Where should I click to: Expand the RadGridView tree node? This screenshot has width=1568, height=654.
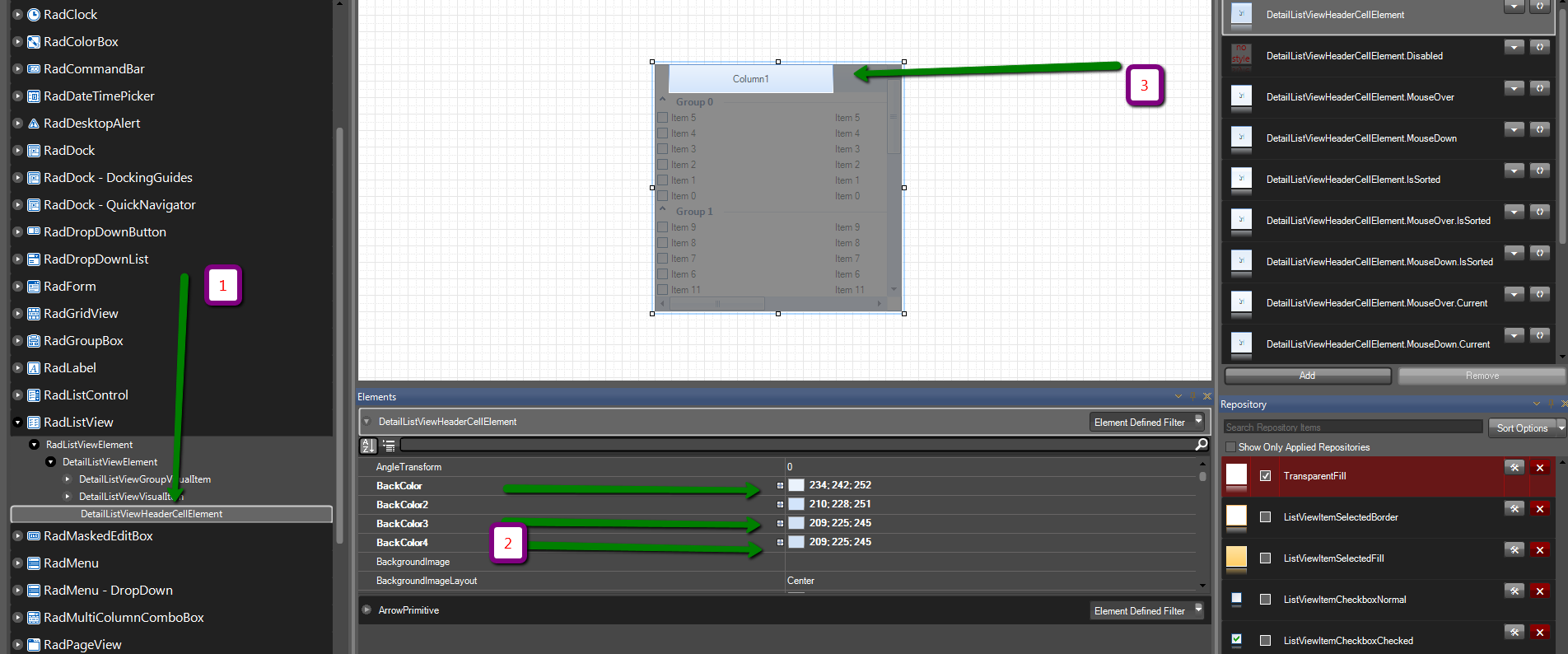17,314
